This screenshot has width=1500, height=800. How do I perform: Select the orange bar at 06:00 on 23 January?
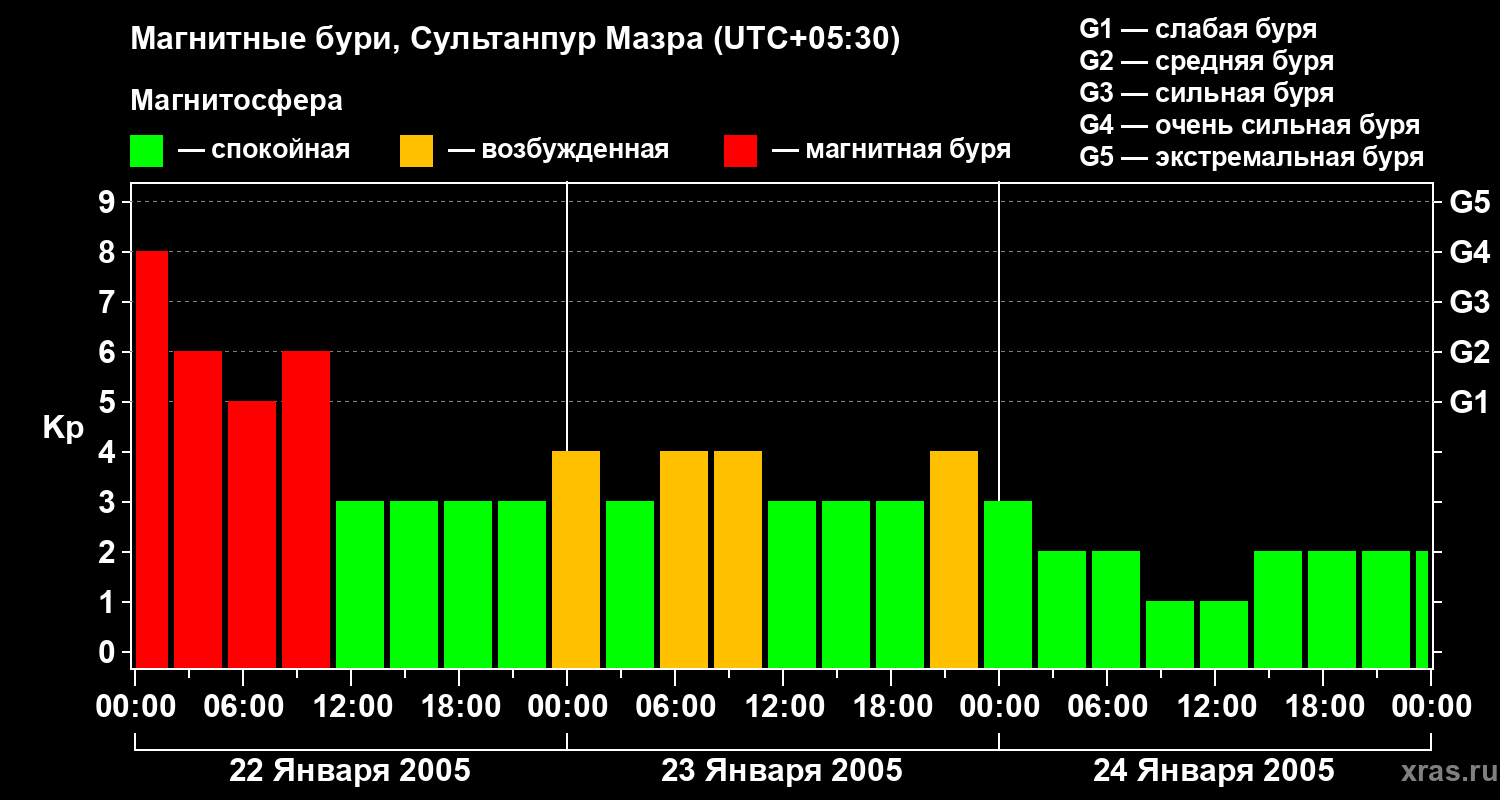pos(684,560)
